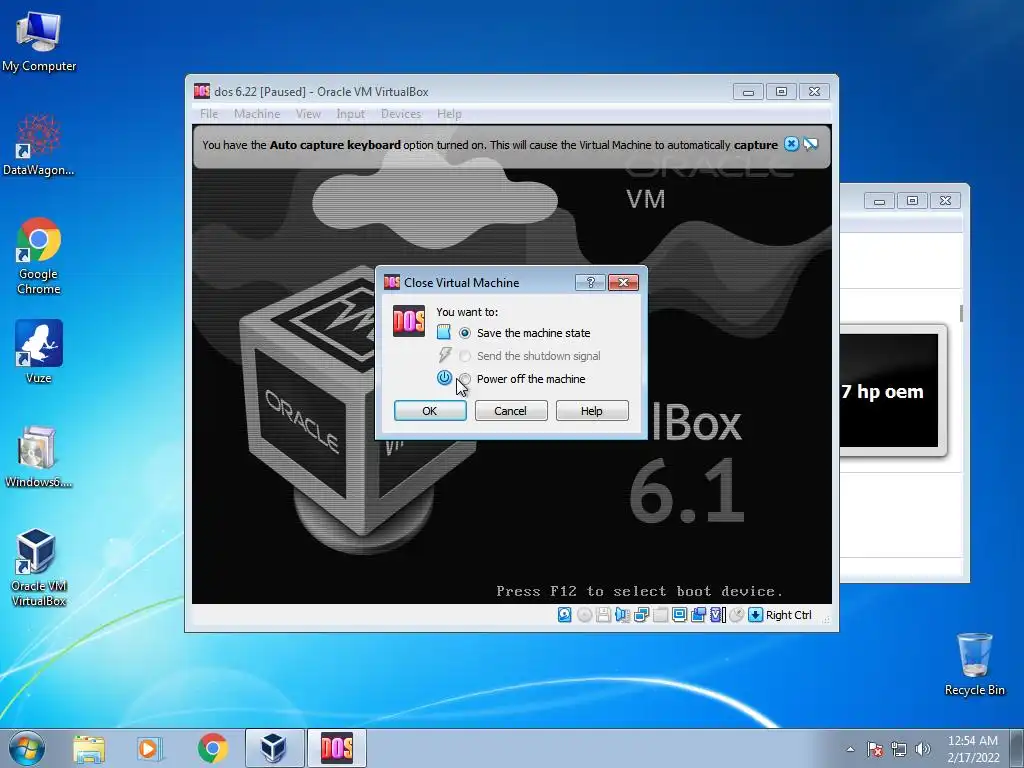Minimize the background VirtualBox Manager window

pos(880,200)
